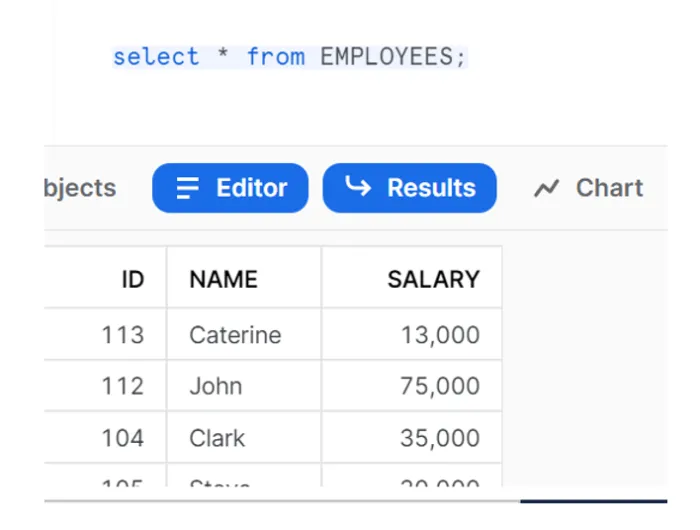Select the 13,000 salary cell
The width and height of the screenshot is (700, 530).
coord(440,335)
